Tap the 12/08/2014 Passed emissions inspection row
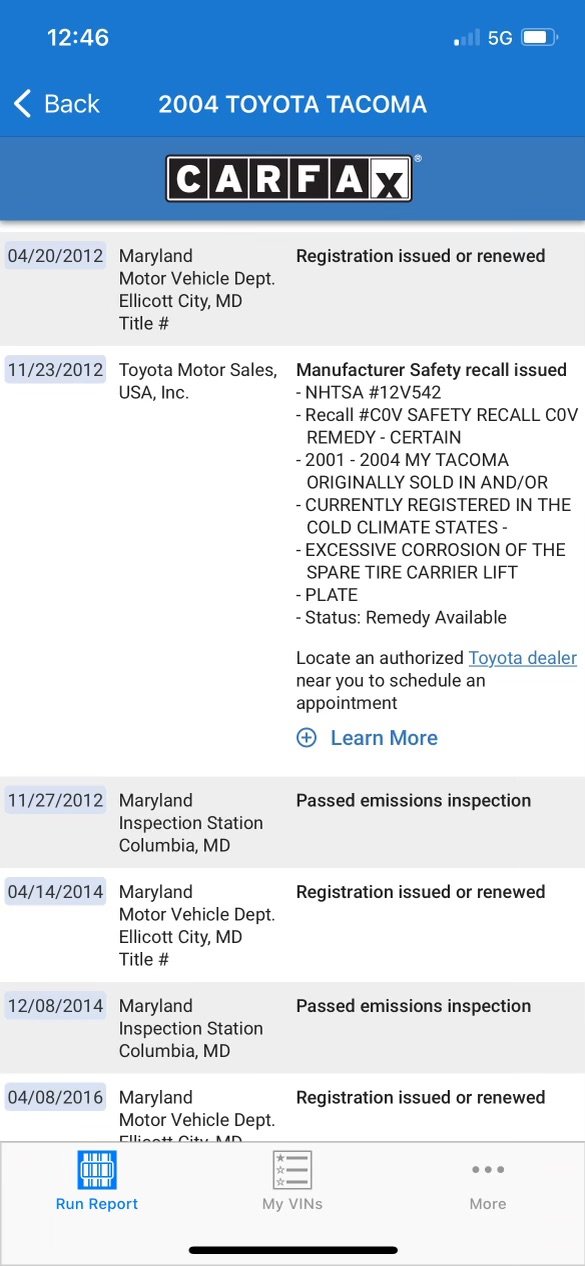 click(x=292, y=1028)
